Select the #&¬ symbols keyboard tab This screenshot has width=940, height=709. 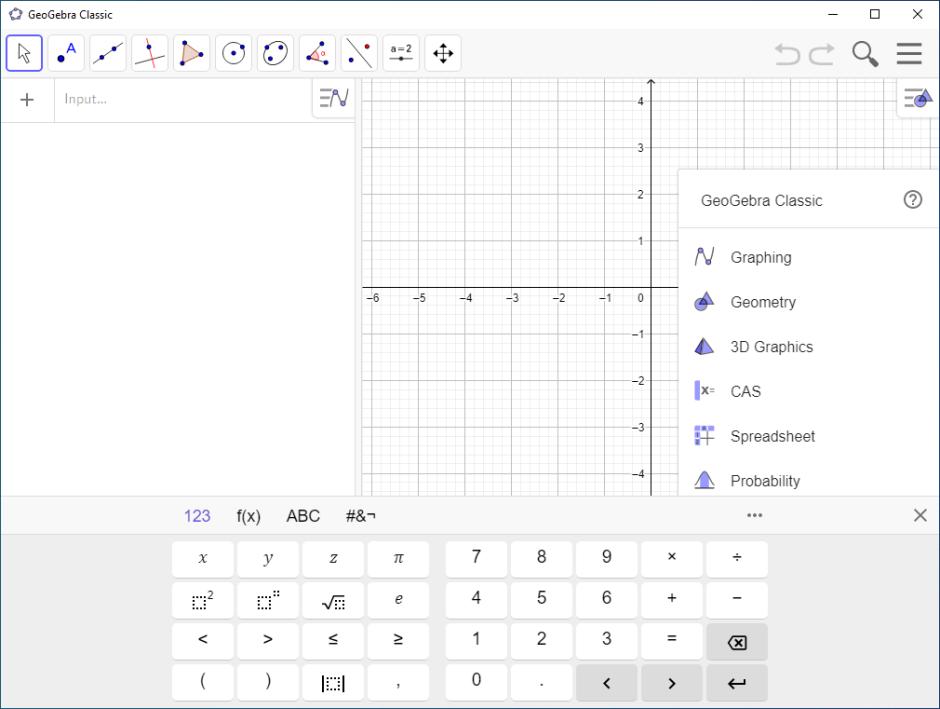click(x=361, y=516)
